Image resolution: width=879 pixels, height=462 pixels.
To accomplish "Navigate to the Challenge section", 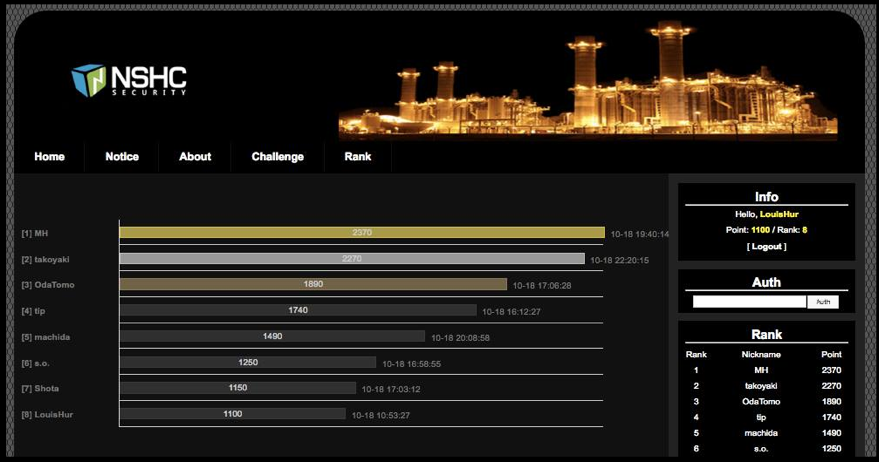I will tap(277, 157).
